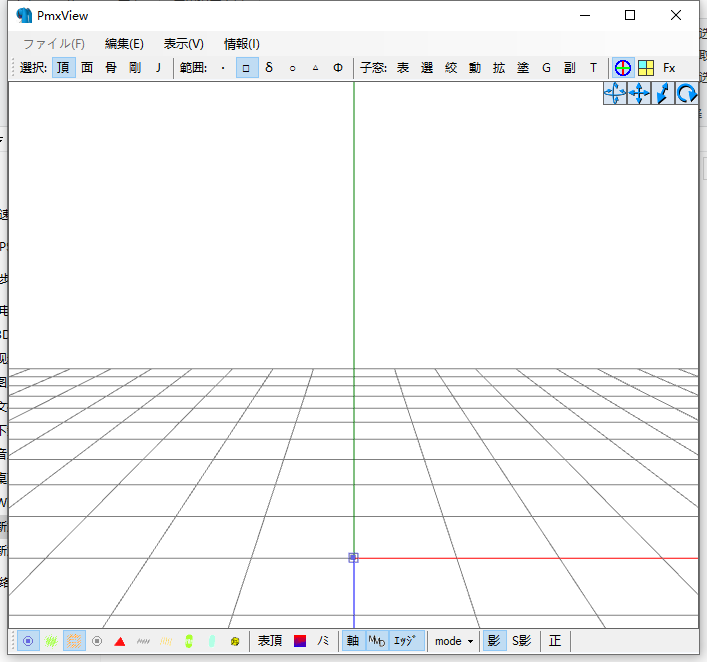Toggle yellow joint display icon
The width and height of the screenshot is (707, 662).
pyautogui.click(x=235, y=641)
